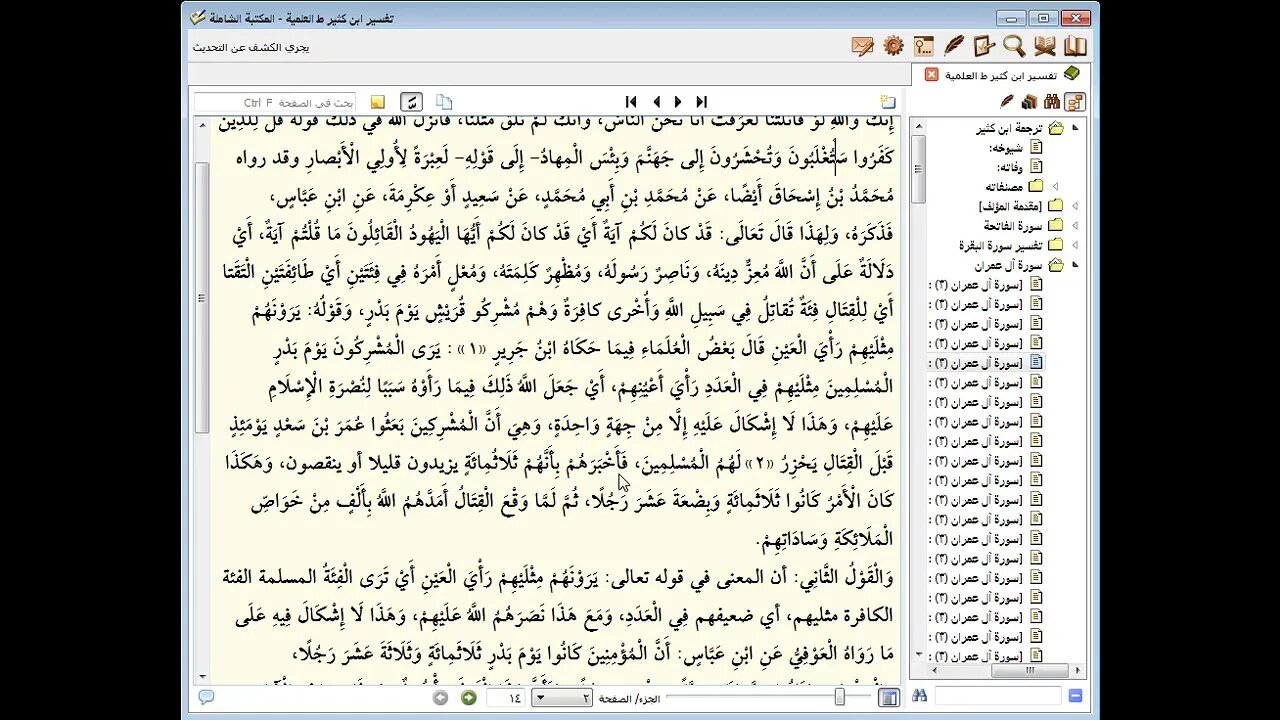This screenshot has width=1280, height=720.
Task: Focus the بحث في الصفحة search field
Action: tap(275, 102)
